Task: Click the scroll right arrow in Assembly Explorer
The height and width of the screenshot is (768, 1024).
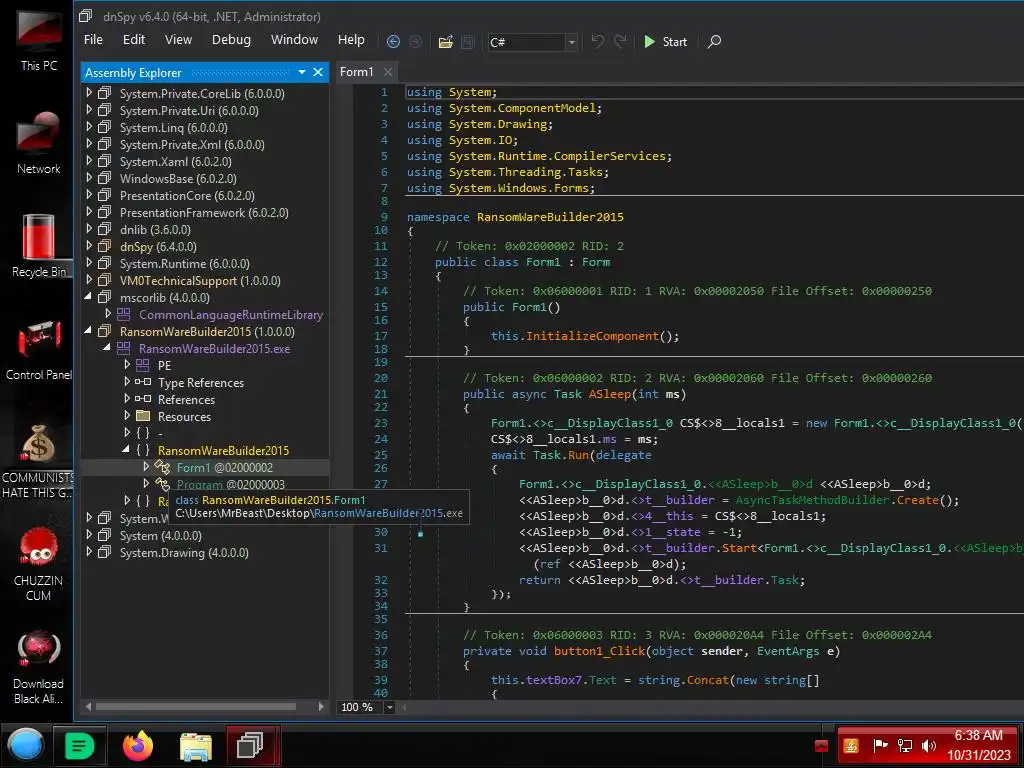Action: point(321,707)
